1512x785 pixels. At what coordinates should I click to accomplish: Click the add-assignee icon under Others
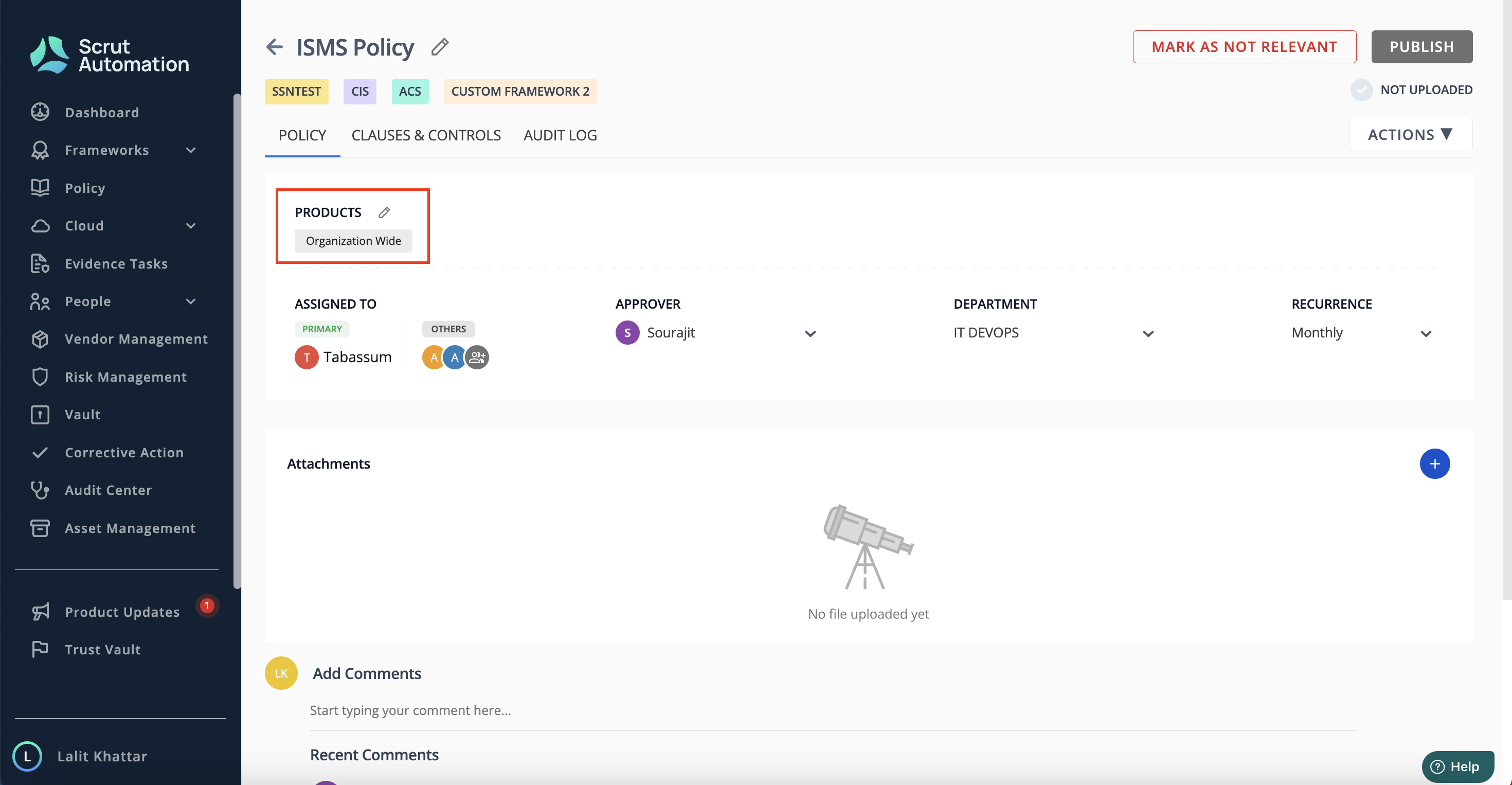[477, 357]
